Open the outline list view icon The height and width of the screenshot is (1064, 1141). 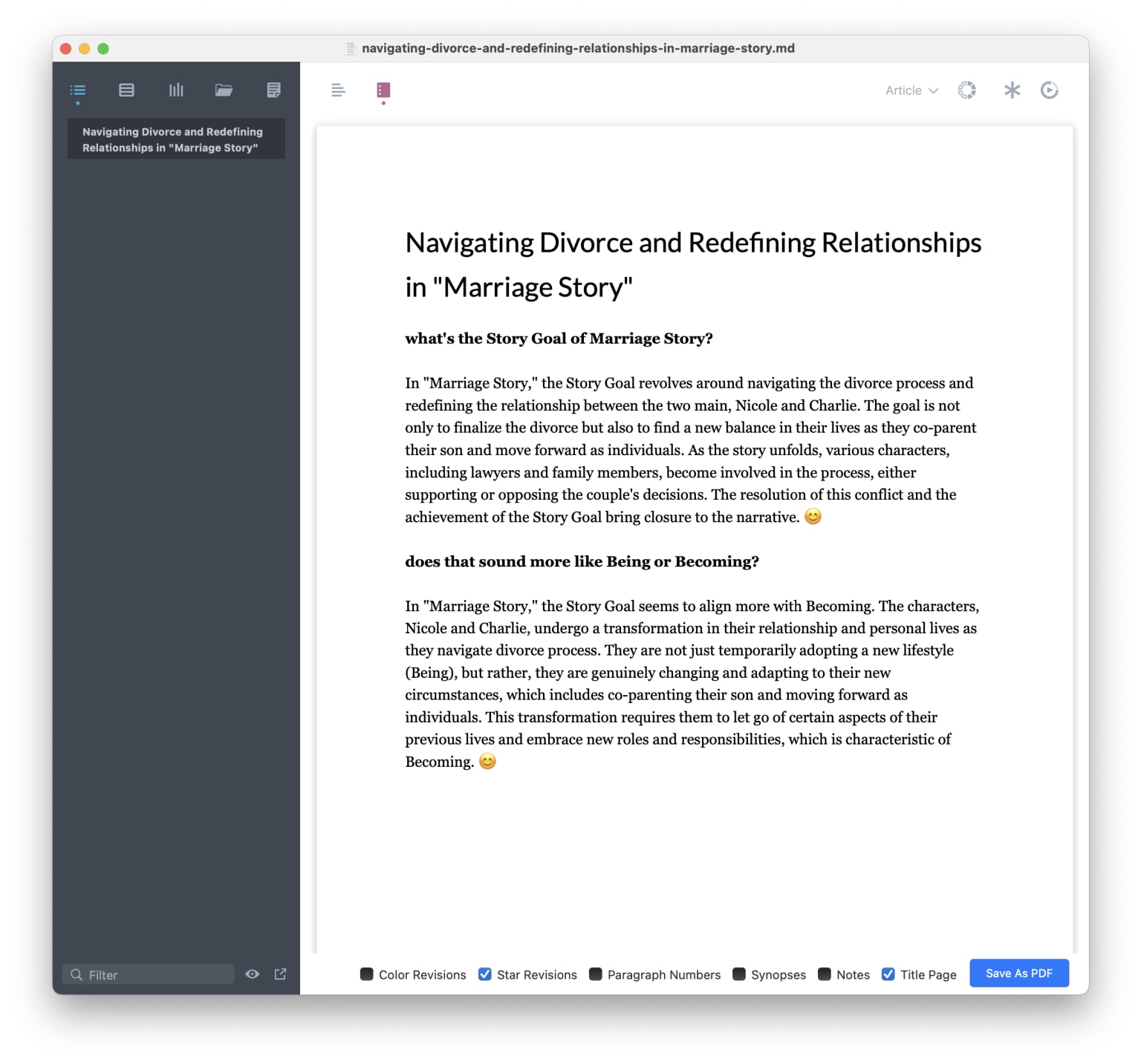pos(78,91)
